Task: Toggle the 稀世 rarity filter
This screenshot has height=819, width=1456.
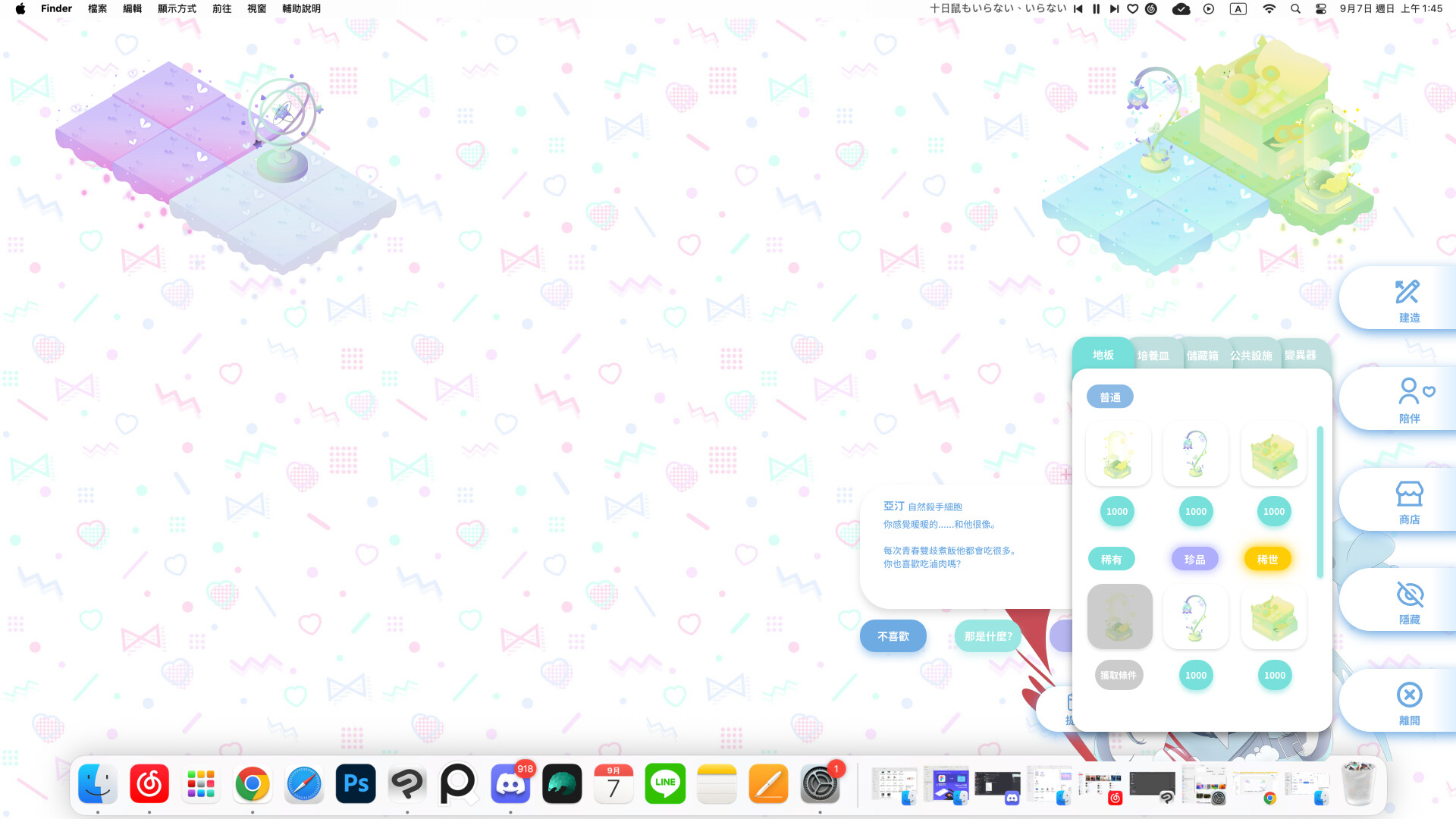Action: tap(1266, 558)
